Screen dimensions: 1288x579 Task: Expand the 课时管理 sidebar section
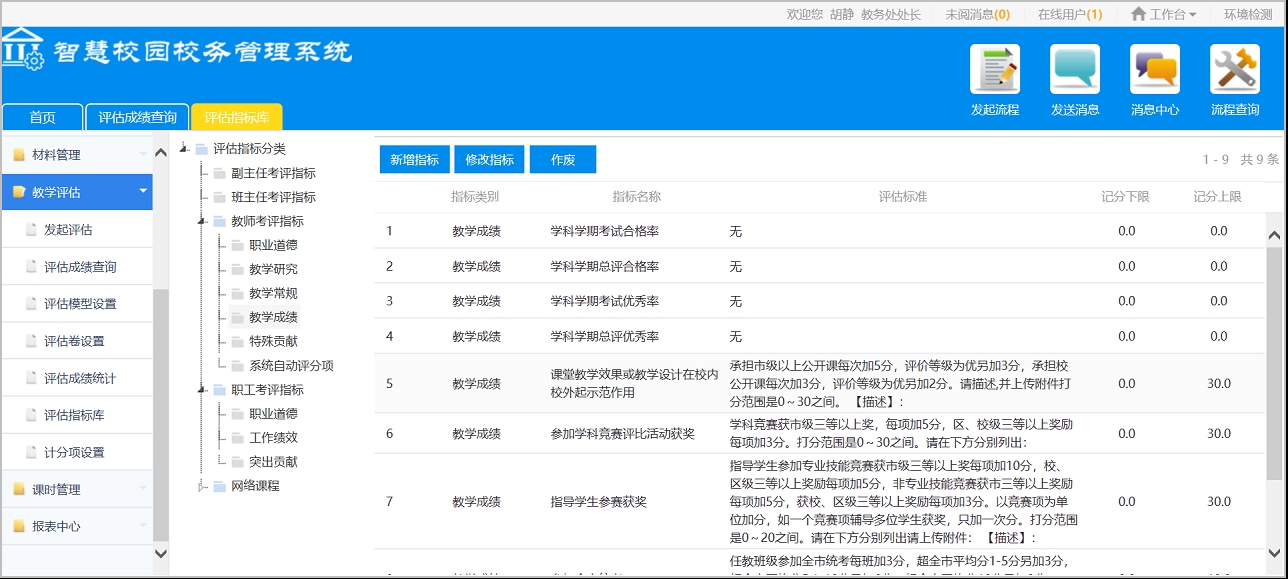point(143,489)
